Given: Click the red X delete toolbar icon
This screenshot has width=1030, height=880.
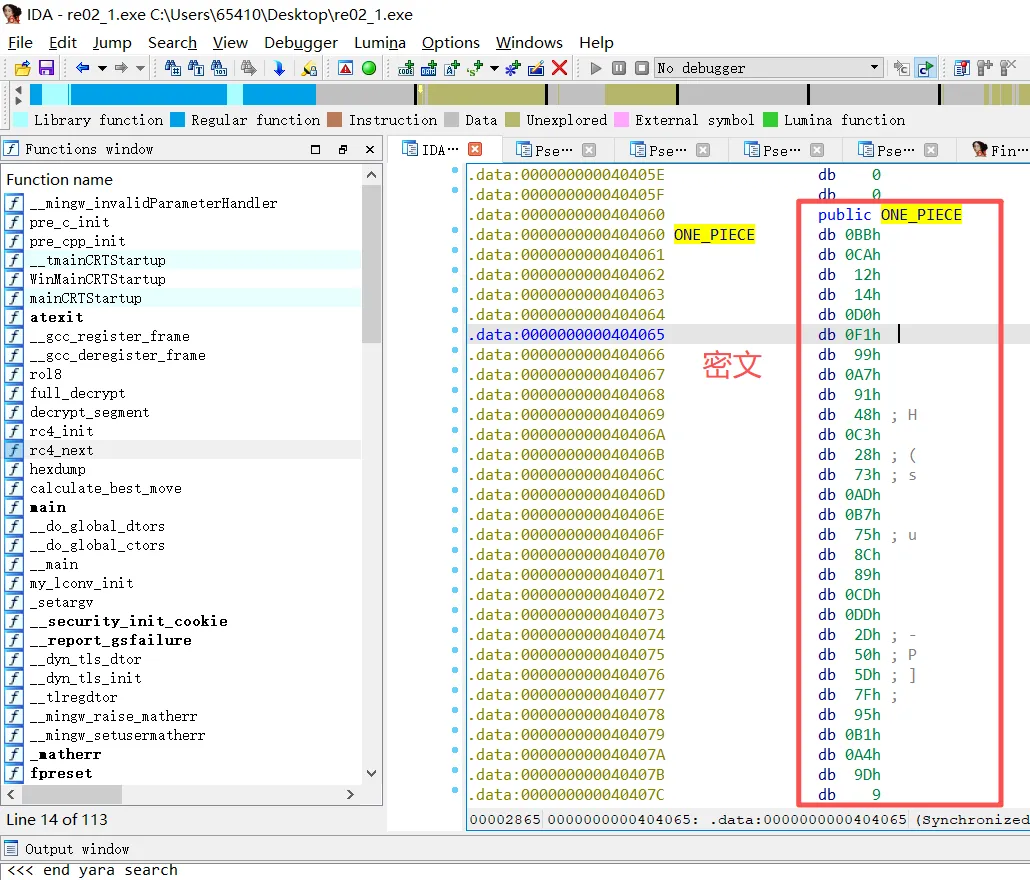Looking at the screenshot, I should (x=560, y=68).
